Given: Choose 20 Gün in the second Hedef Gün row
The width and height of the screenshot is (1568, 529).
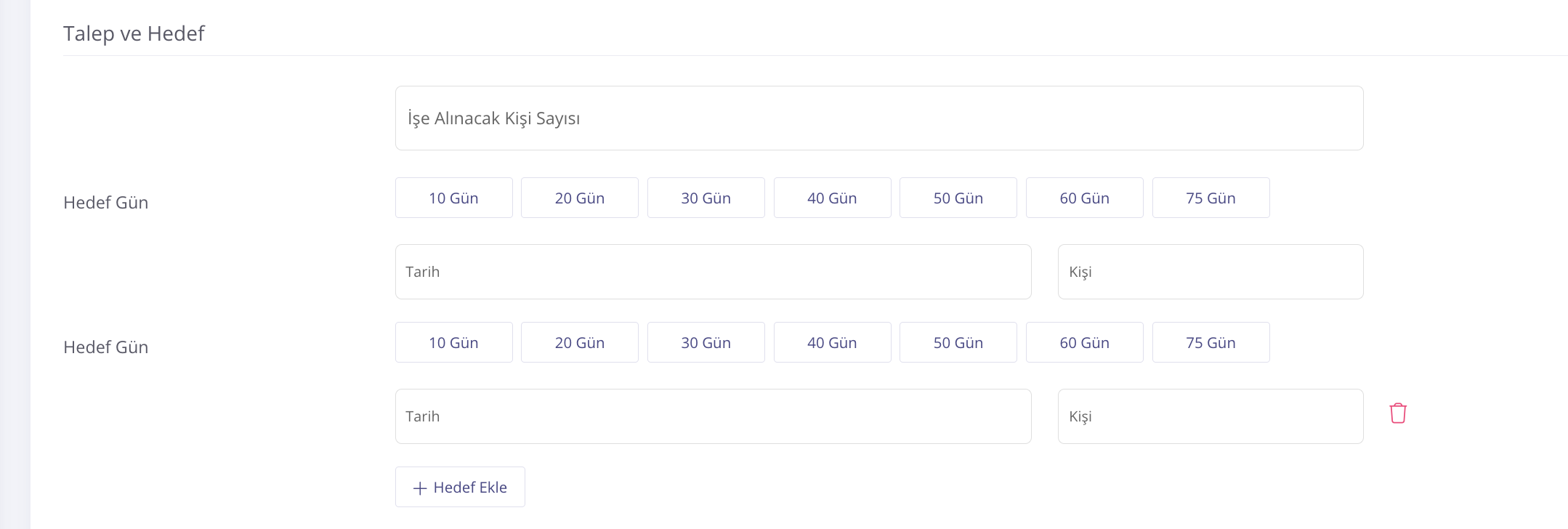Looking at the screenshot, I should 580,342.
